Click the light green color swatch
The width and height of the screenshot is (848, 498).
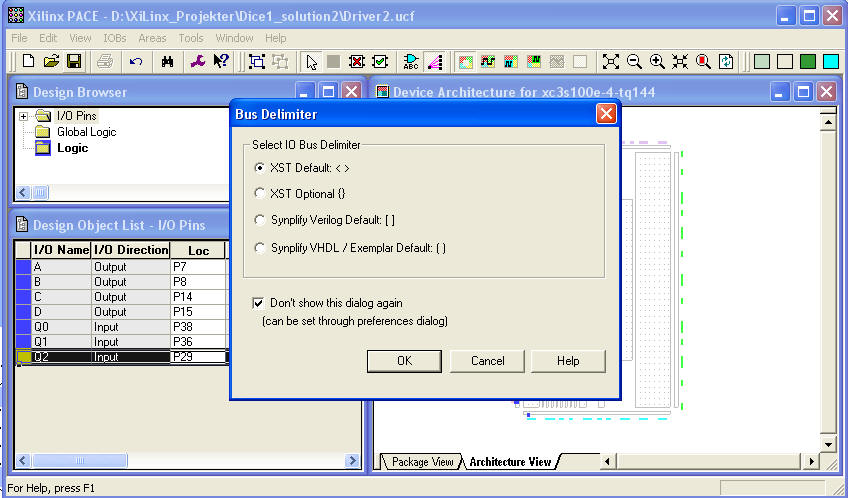click(x=761, y=62)
